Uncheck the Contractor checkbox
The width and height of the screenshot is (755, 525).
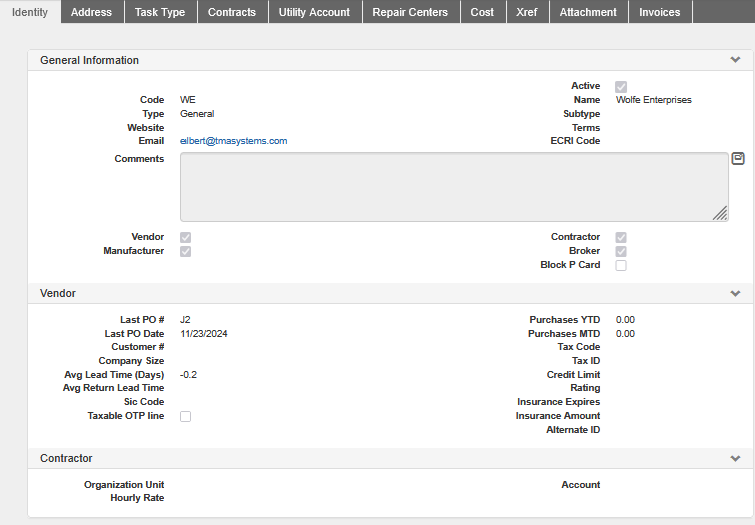pyautogui.click(x=621, y=238)
